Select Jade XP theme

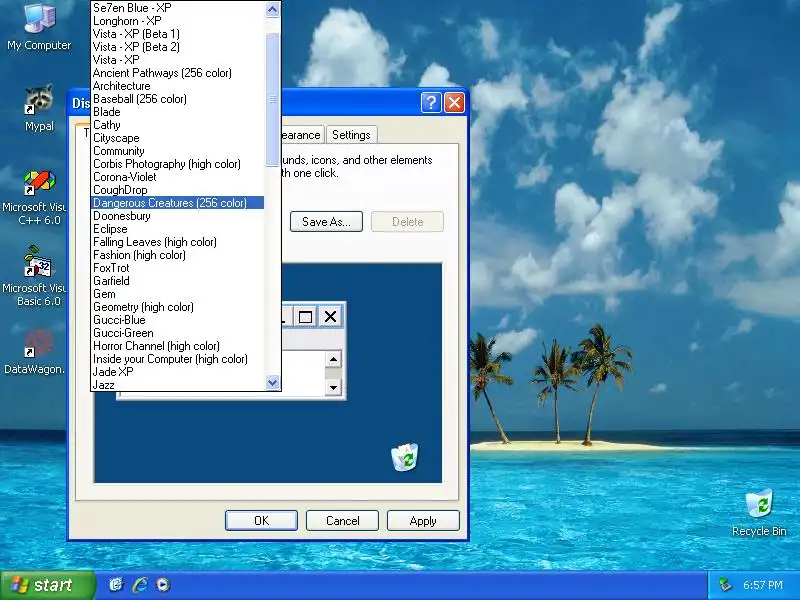pos(178,372)
